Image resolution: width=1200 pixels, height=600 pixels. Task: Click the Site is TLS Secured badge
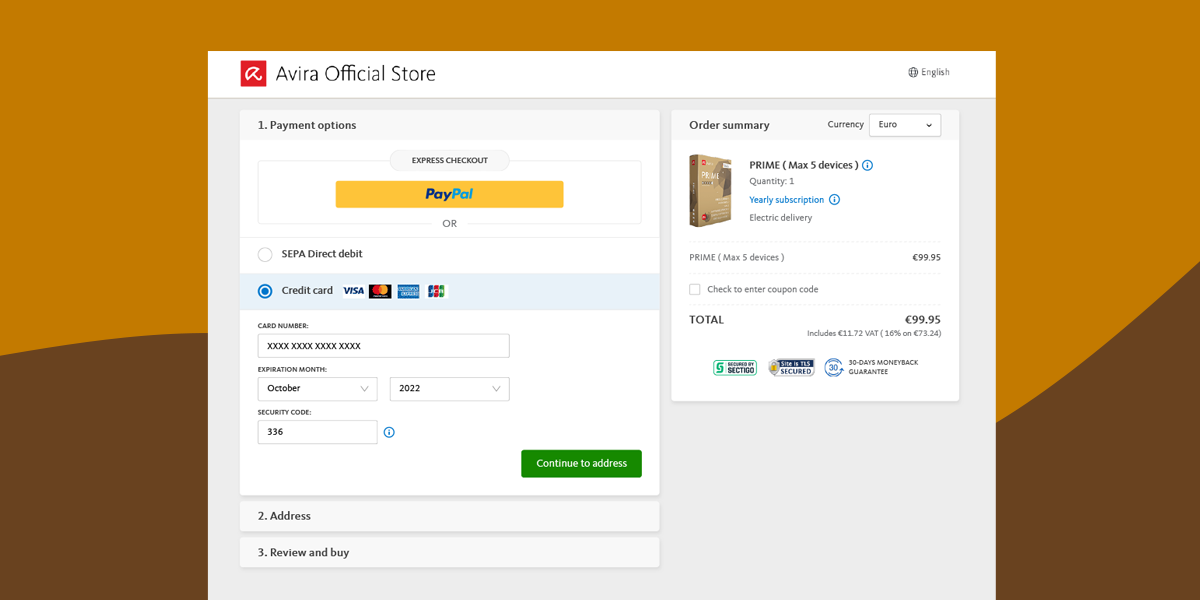[790, 367]
